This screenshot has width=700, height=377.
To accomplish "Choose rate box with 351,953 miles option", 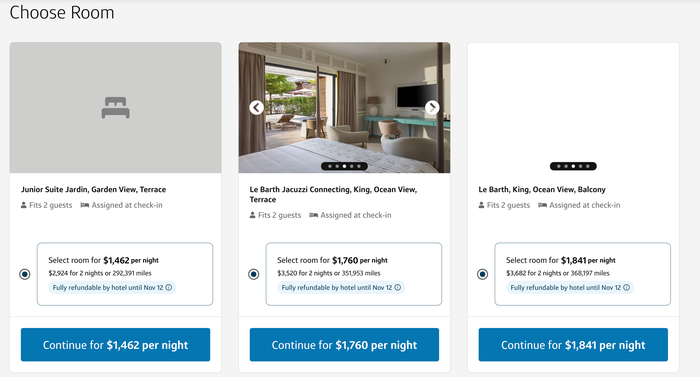I will click(354, 274).
